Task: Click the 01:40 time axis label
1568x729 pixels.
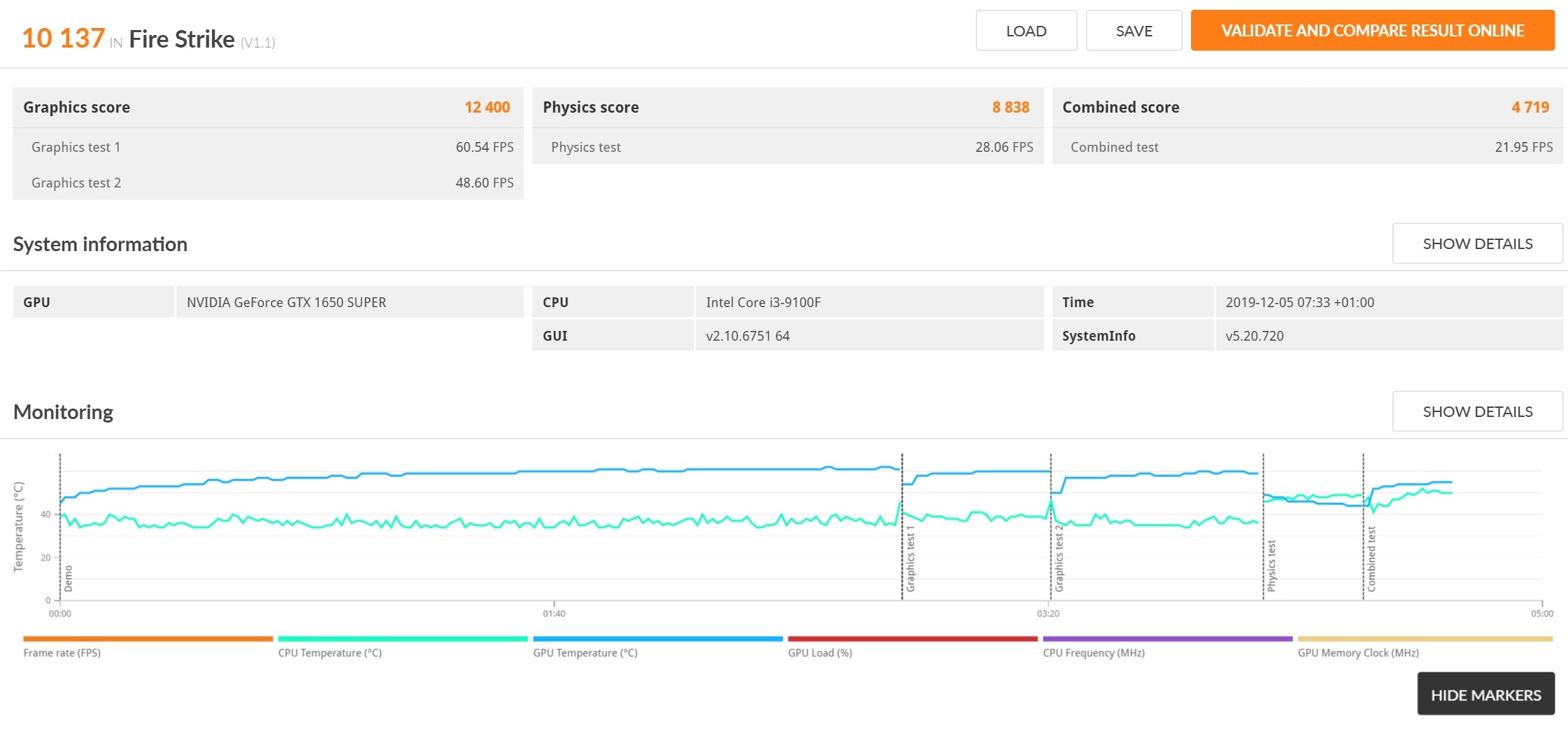Action: click(554, 614)
